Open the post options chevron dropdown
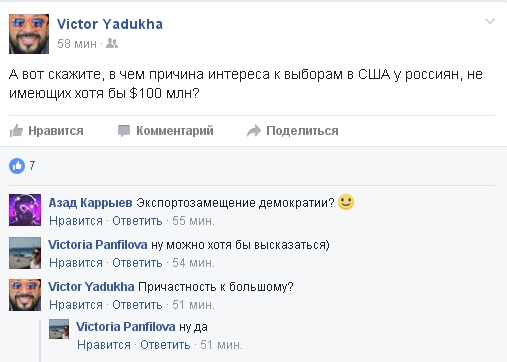This screenshot has height=362, width=507. [490, 22]
